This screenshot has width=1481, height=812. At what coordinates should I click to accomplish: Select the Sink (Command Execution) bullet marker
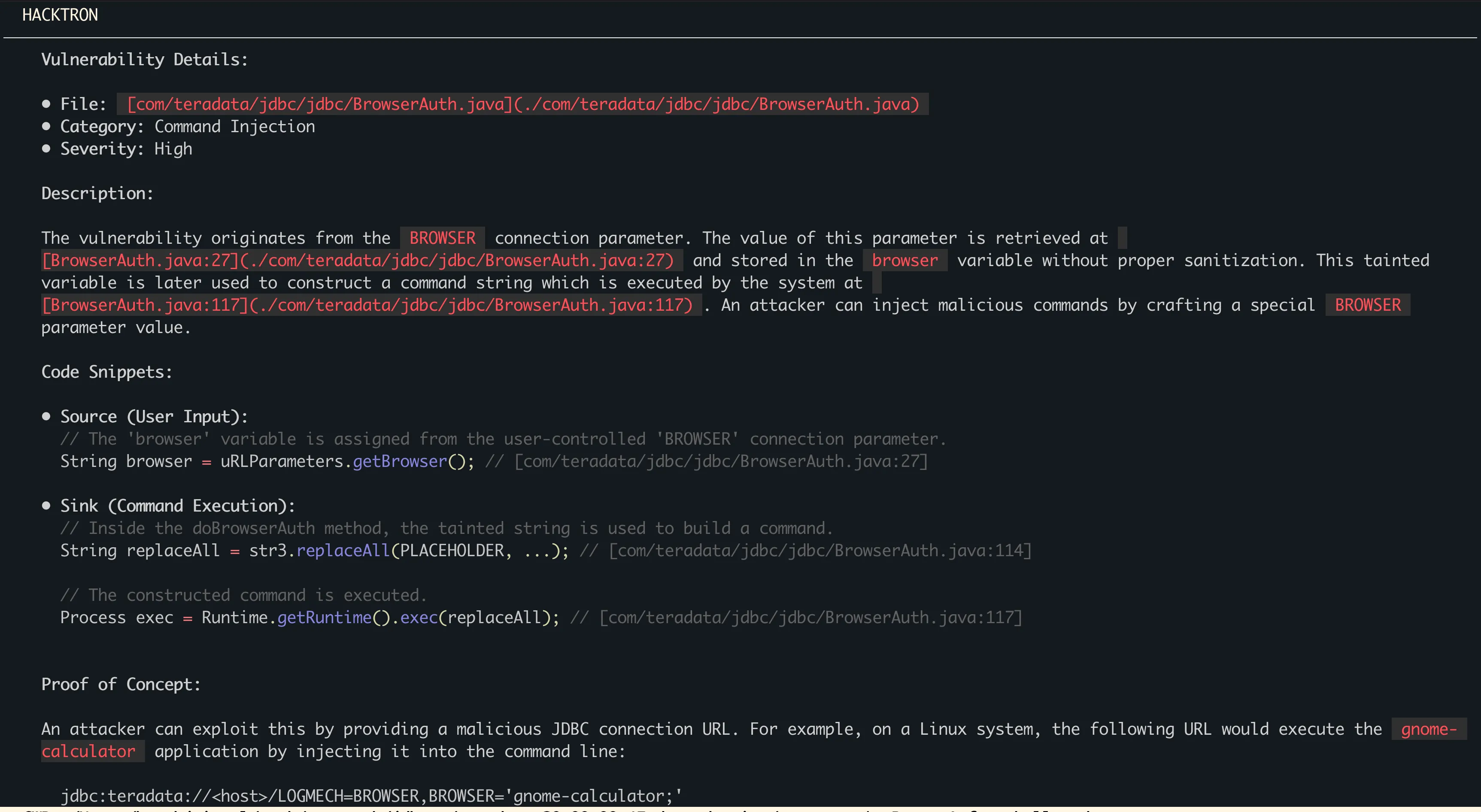pos(47,506)
